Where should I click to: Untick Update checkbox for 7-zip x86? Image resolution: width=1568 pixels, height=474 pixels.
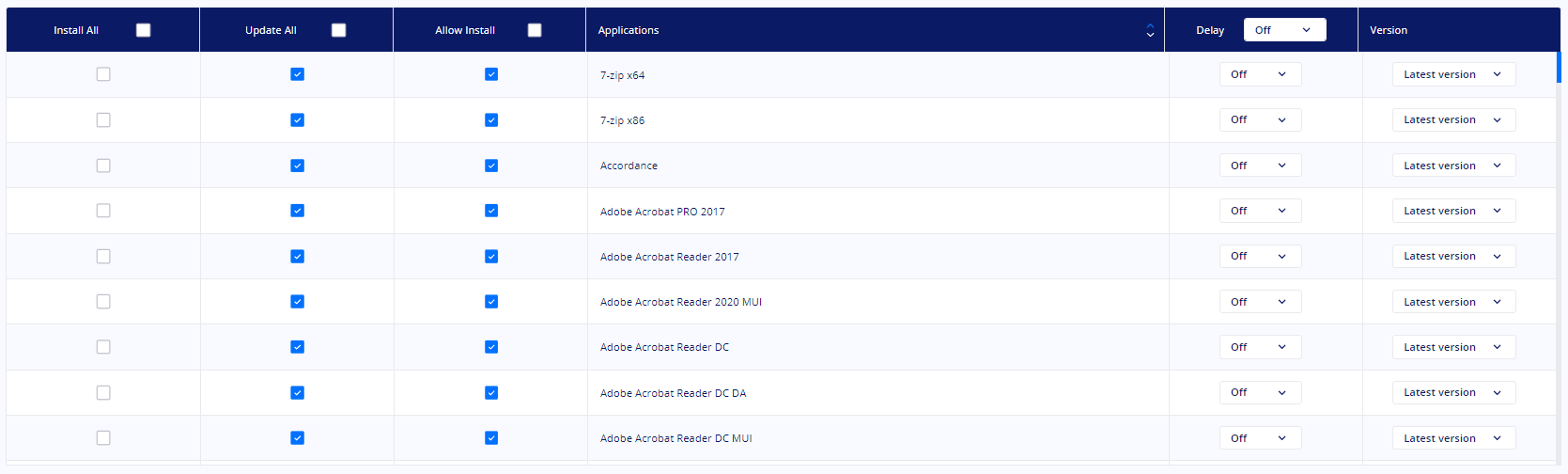click(x=297, y=119)
